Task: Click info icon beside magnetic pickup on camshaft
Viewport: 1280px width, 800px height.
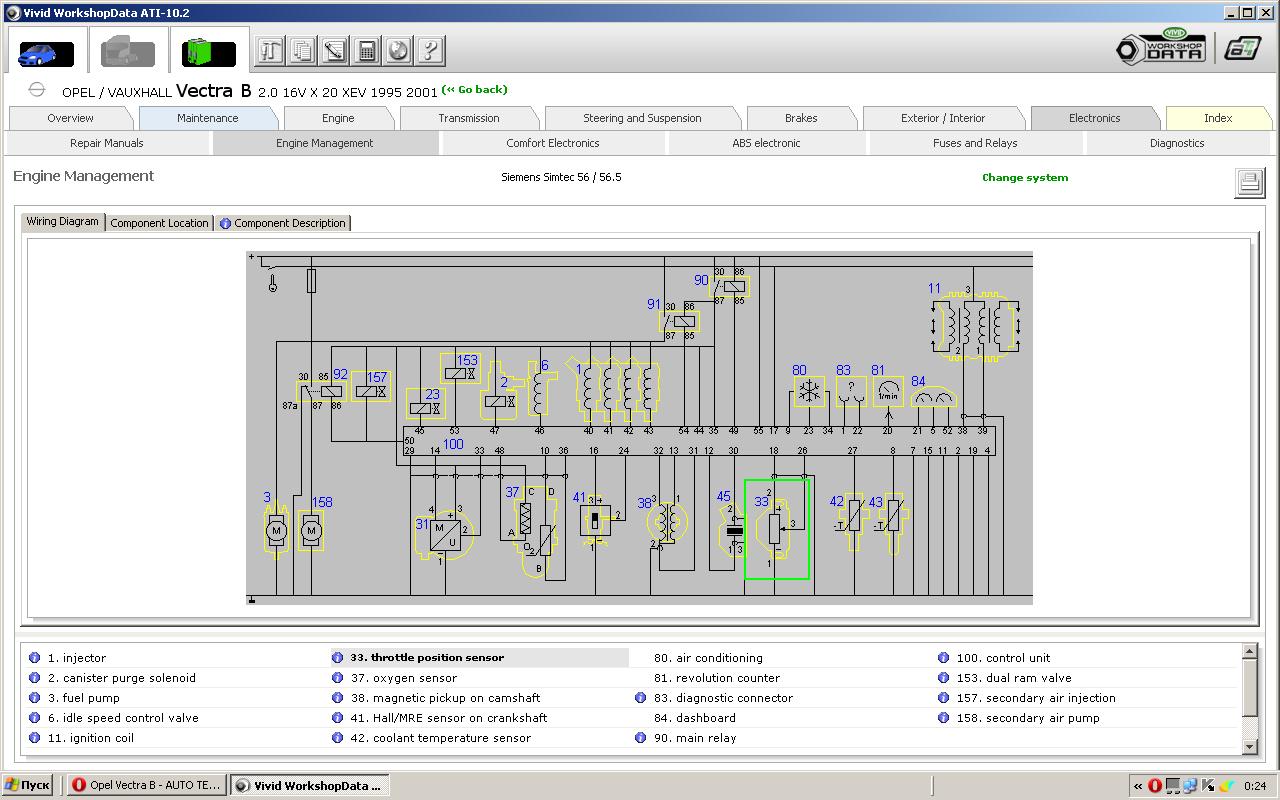Action: 338,698
